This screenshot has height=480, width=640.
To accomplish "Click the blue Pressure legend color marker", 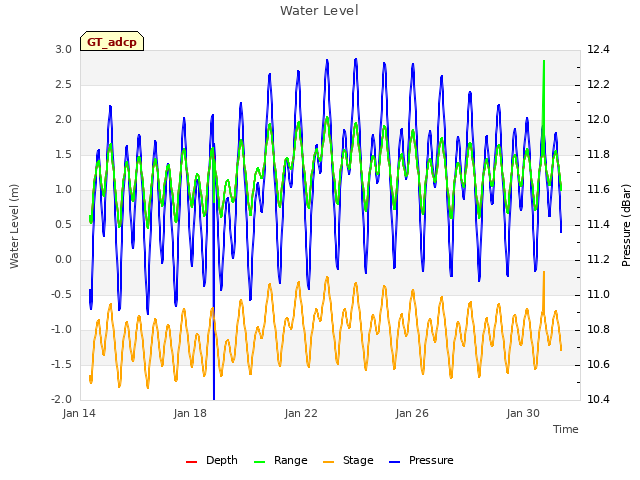I will click(394, 462).
